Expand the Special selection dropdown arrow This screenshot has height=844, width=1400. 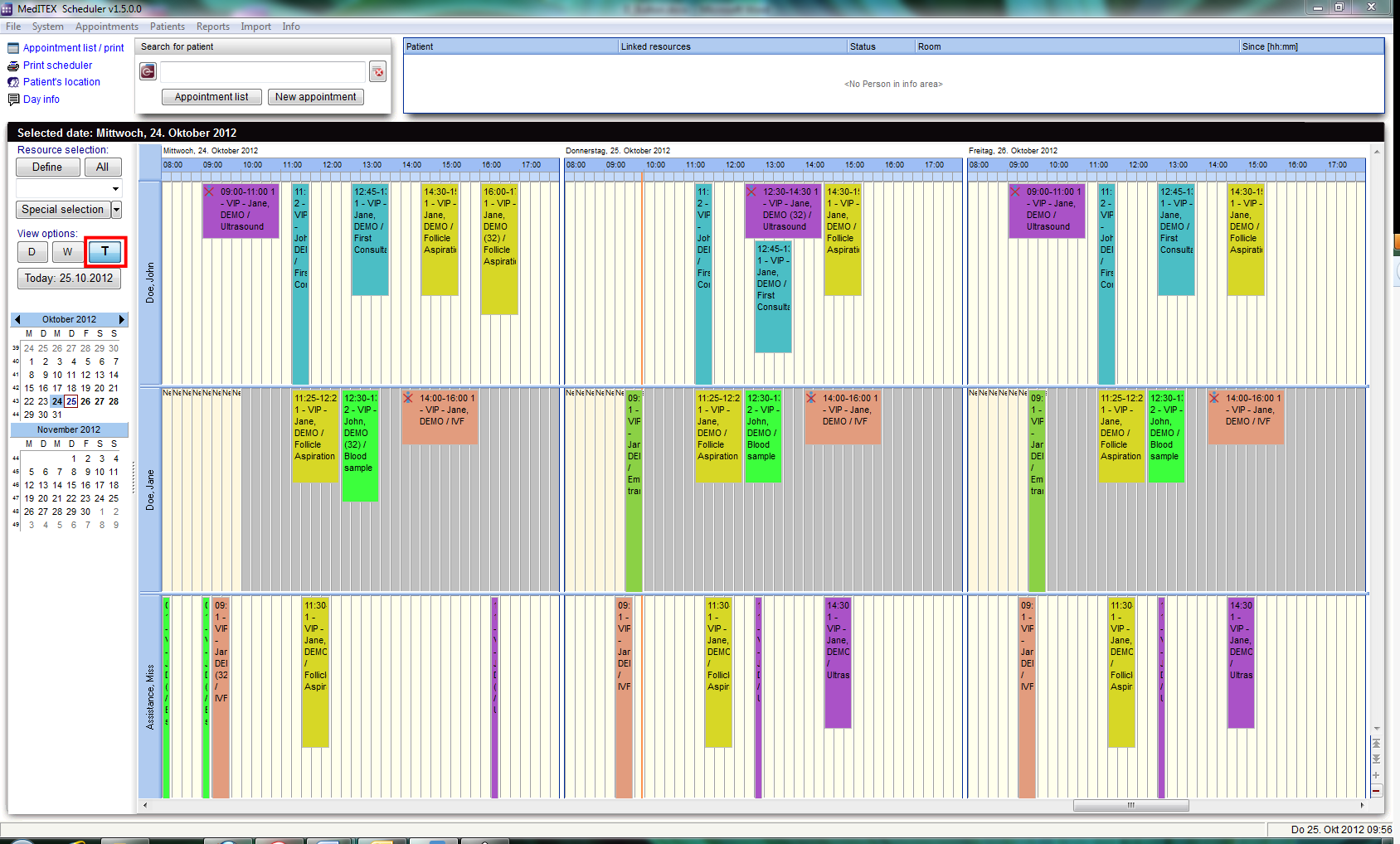click(116, 210)
